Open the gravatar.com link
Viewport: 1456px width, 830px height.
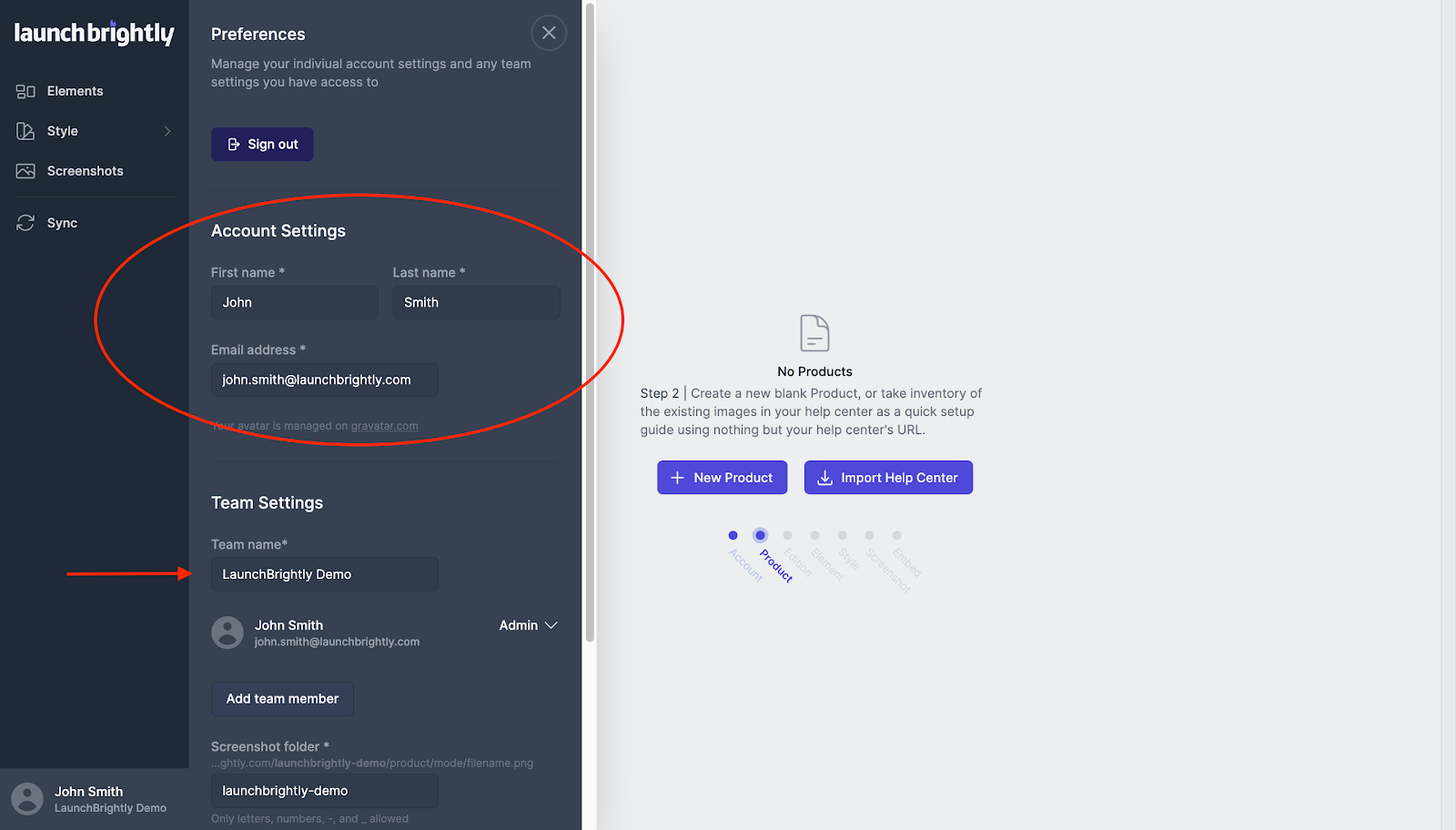pos(384,426)
